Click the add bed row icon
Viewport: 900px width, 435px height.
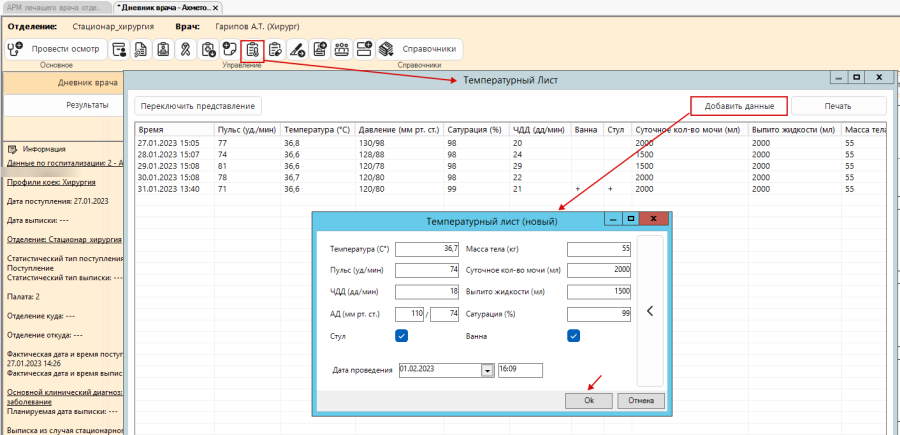point(364,49)
